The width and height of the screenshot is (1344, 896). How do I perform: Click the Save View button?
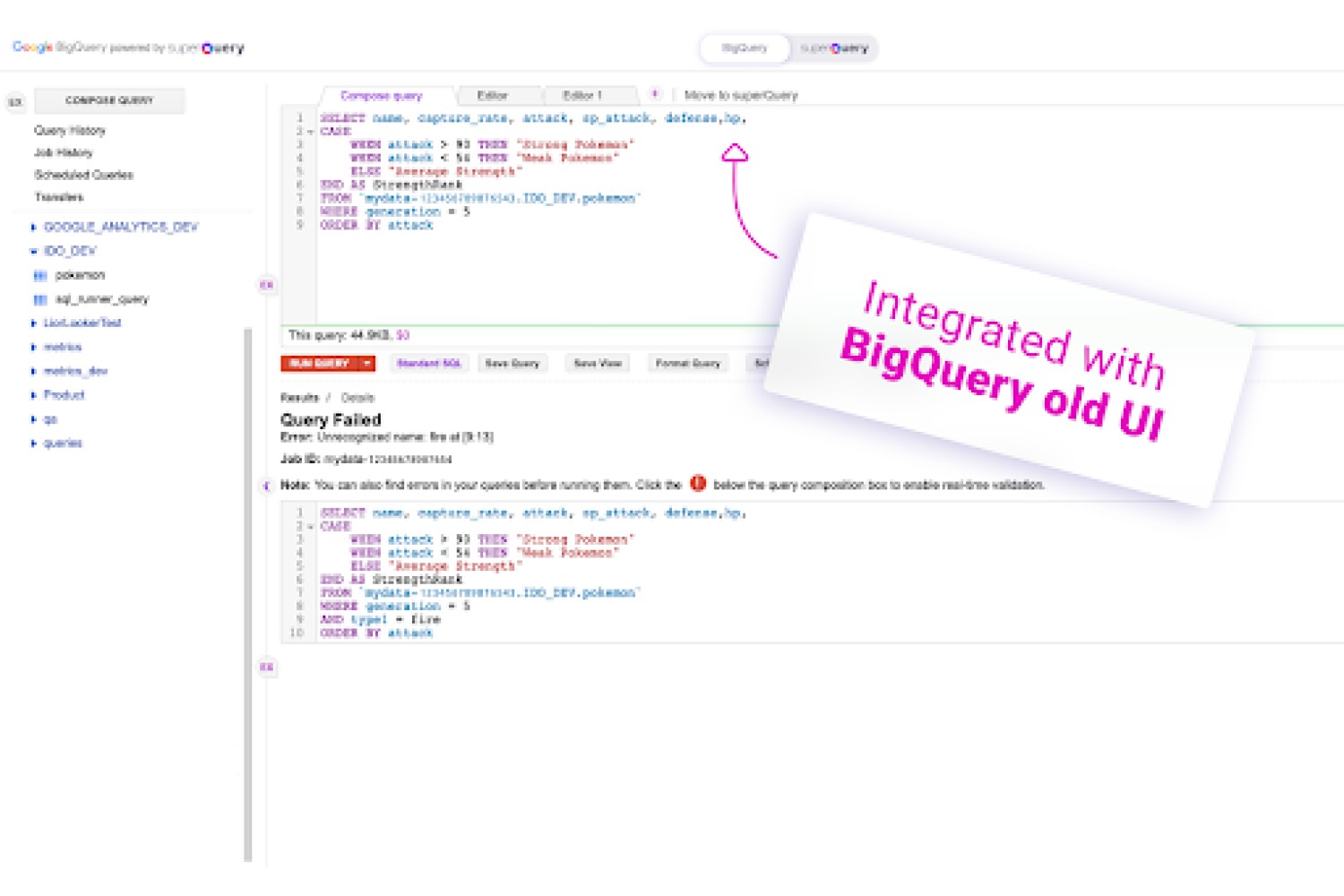pos(598,363)
